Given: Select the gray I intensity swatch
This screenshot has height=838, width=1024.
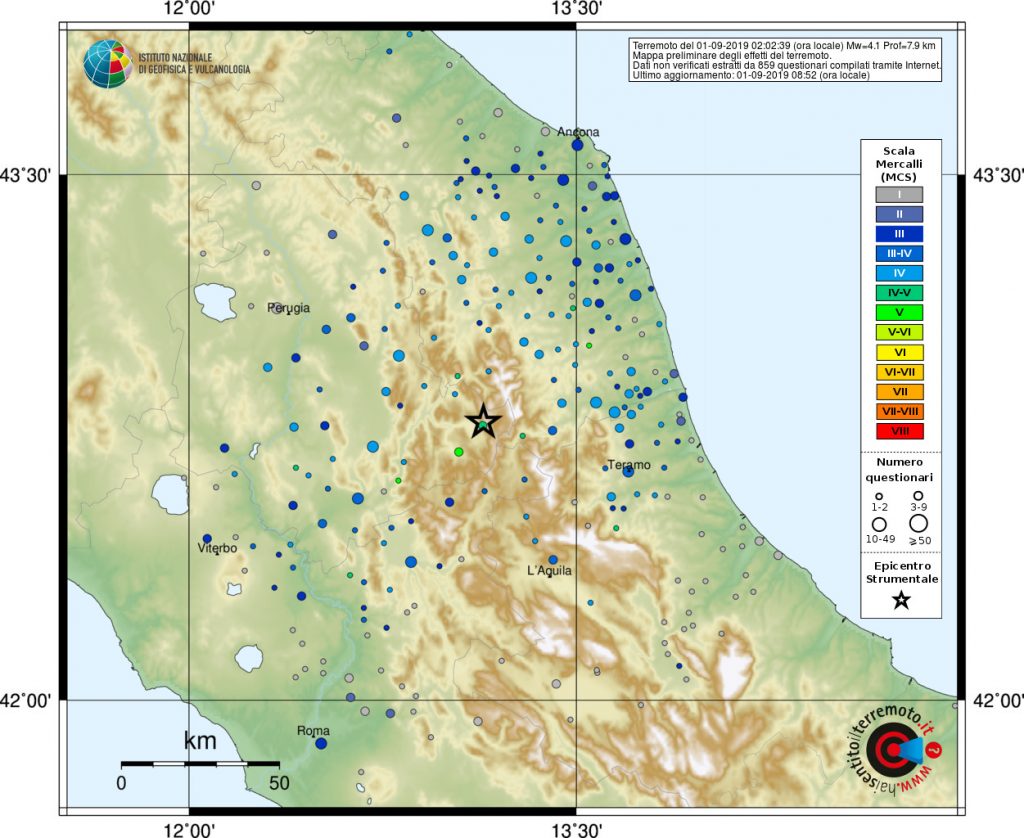Looking at the screenshot, I should [899, 194].
